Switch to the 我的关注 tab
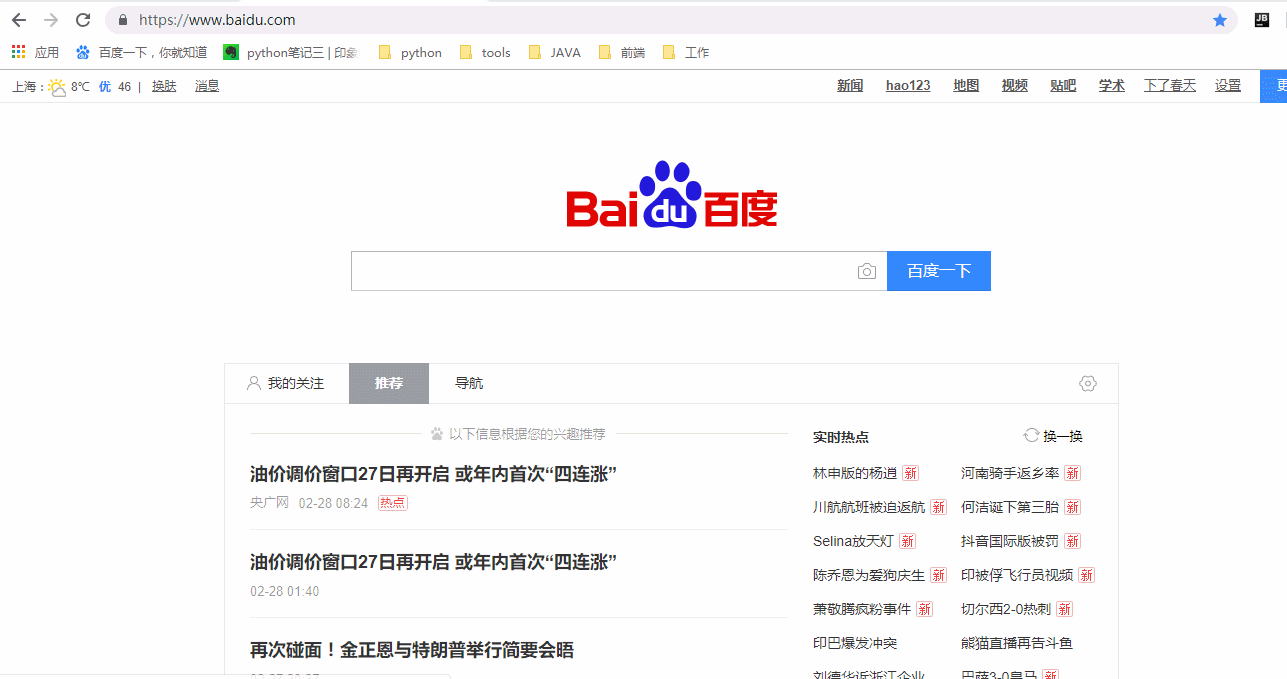This screenshot has height=679, width=1287. [286, 383]
